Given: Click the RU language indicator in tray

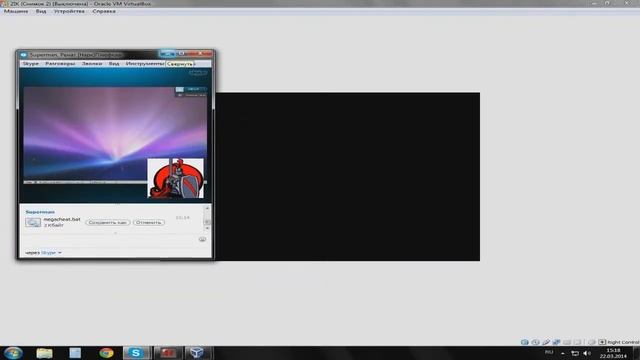Looking at the screenshot, I should [x=549, y=353].
